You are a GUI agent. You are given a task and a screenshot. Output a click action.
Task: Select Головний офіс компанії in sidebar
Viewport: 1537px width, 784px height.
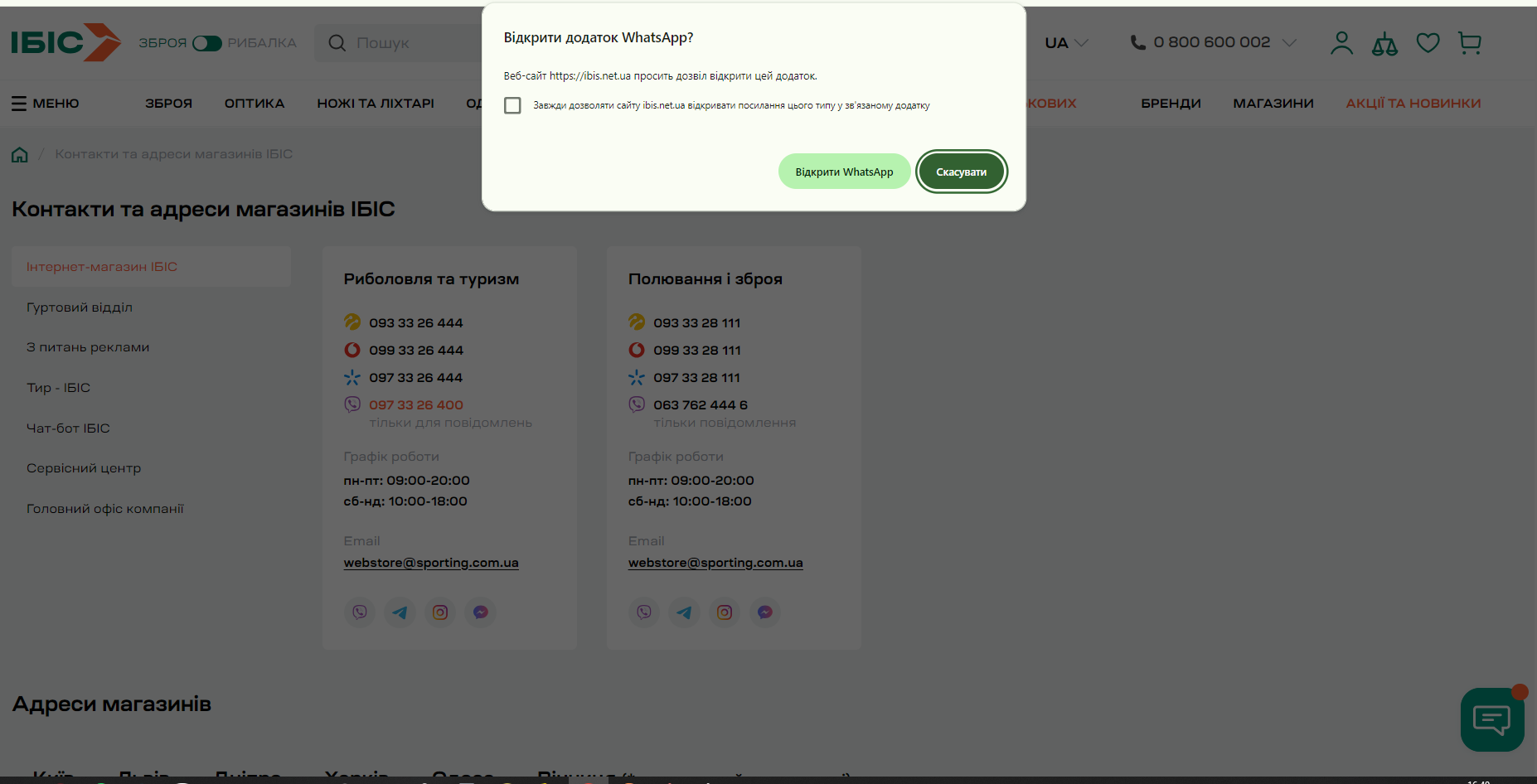[105, 509]
